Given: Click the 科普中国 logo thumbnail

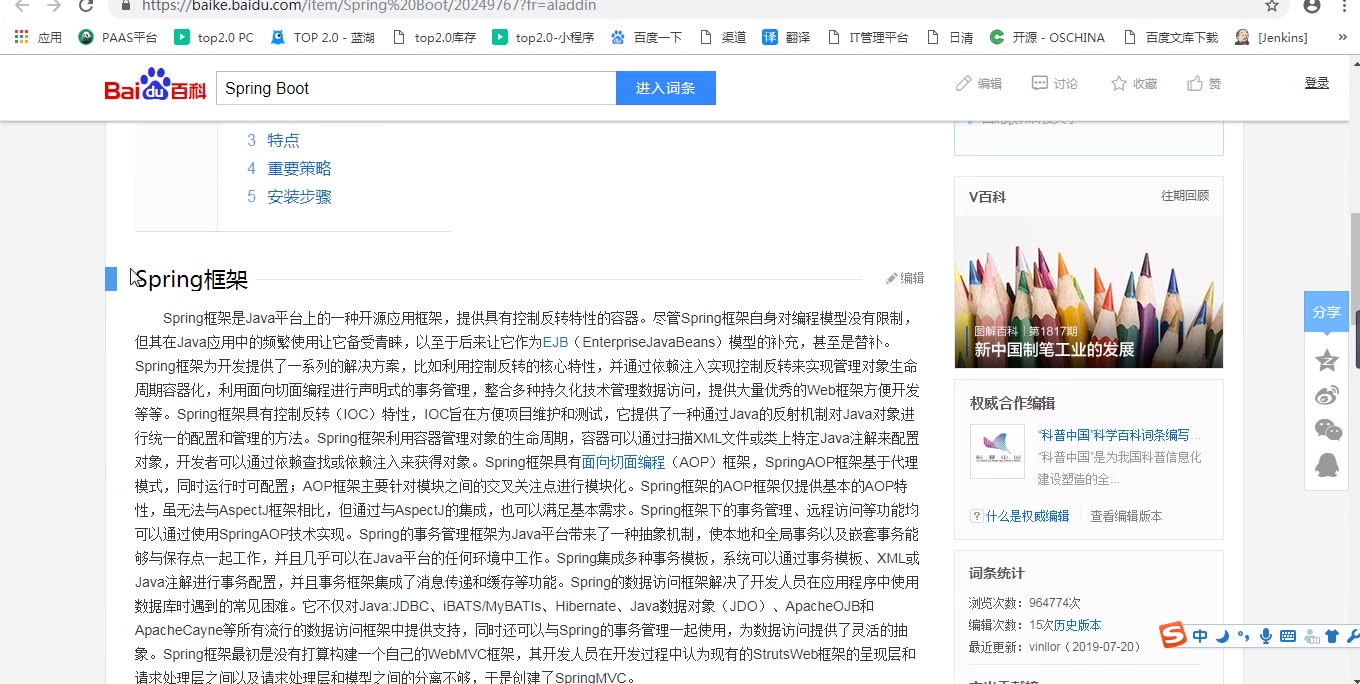Looking at the screenshot, I should click(997, 451).
